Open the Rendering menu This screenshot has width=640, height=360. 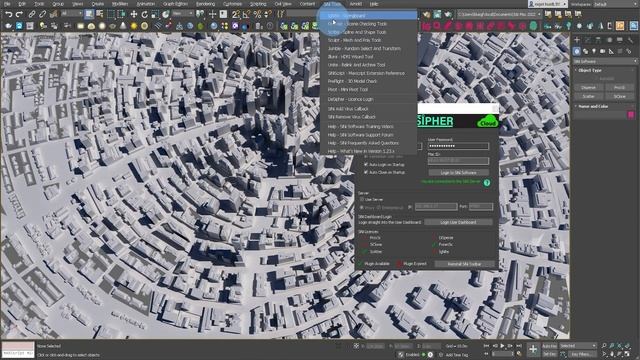pos(205,4)
